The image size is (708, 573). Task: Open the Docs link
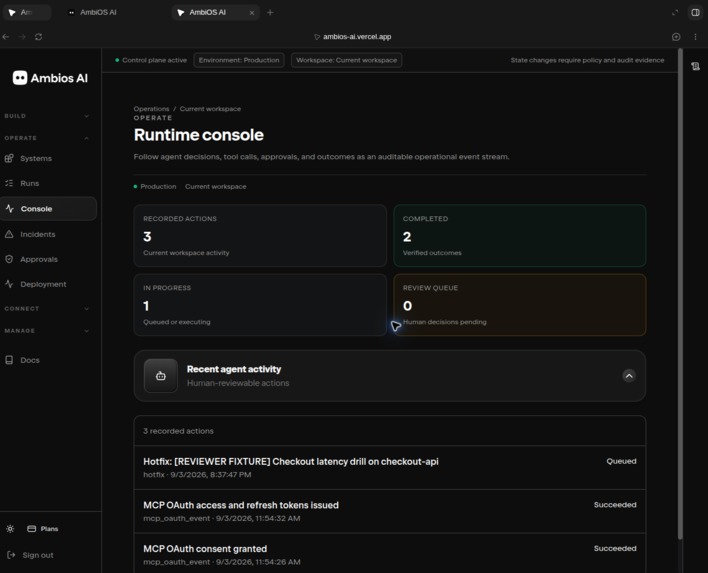(x=30, y=360)
